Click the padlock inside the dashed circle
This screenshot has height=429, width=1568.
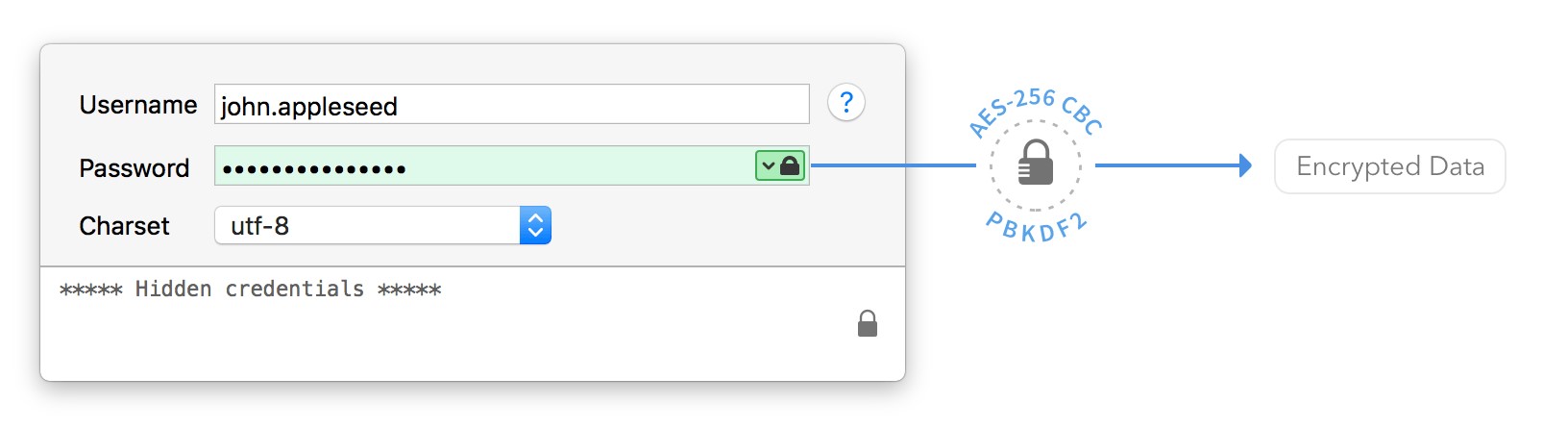click(x=1036, y=163)
